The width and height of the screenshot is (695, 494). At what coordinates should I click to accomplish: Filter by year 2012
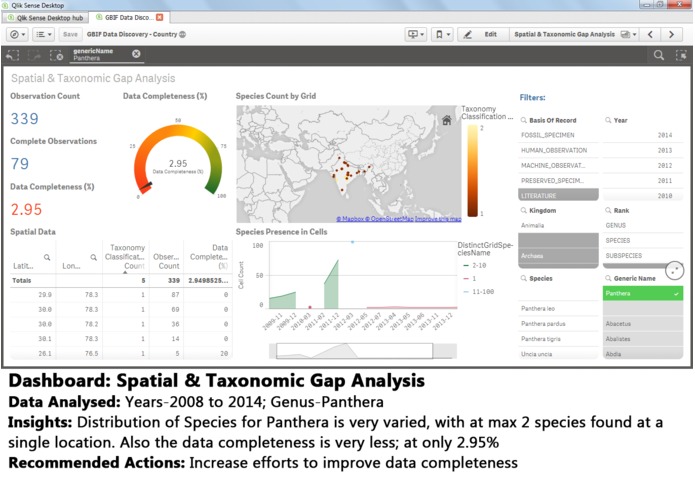click(x=643, y=165)
